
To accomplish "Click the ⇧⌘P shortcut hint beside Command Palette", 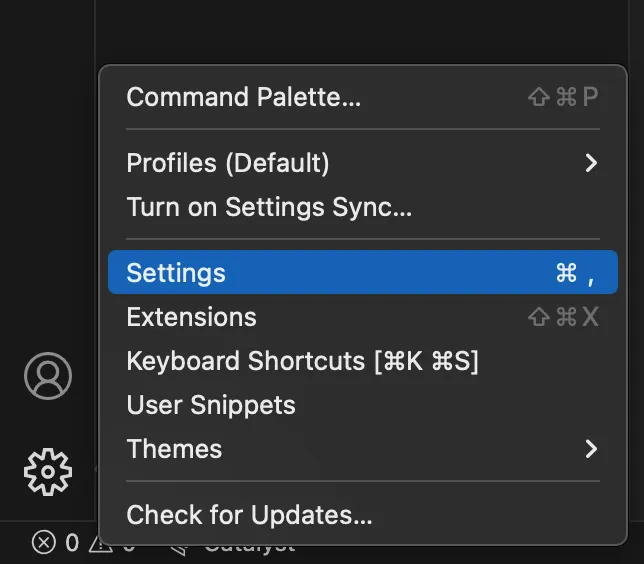I will tap(563, 97).
